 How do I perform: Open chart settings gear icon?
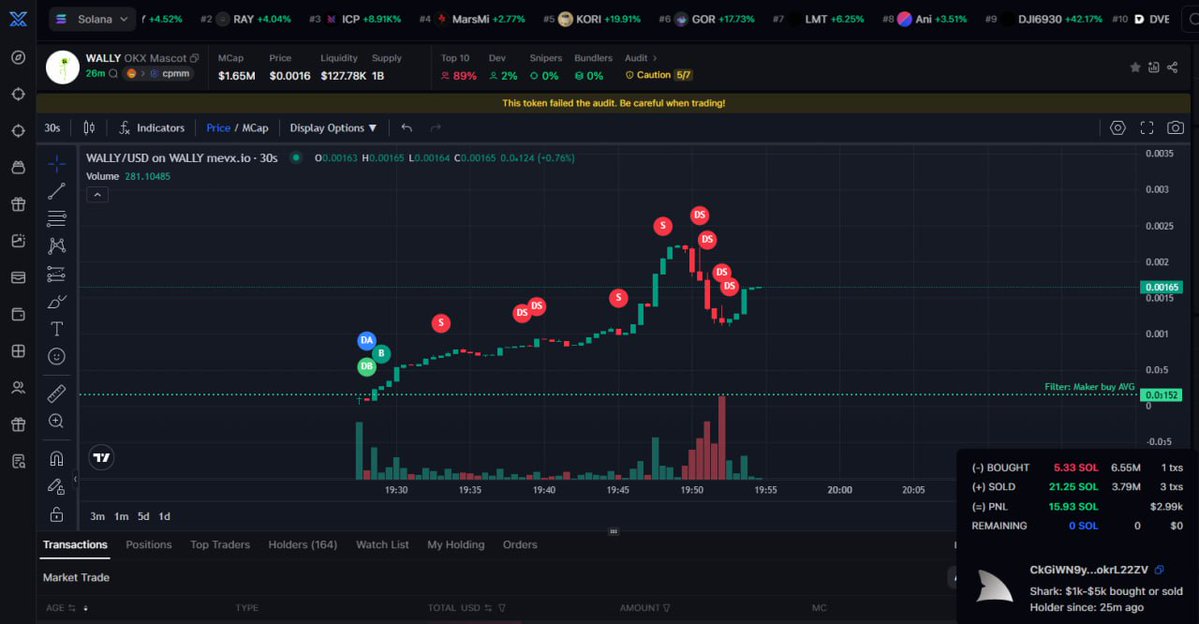pyautogui.click(x=1118, y=128)
